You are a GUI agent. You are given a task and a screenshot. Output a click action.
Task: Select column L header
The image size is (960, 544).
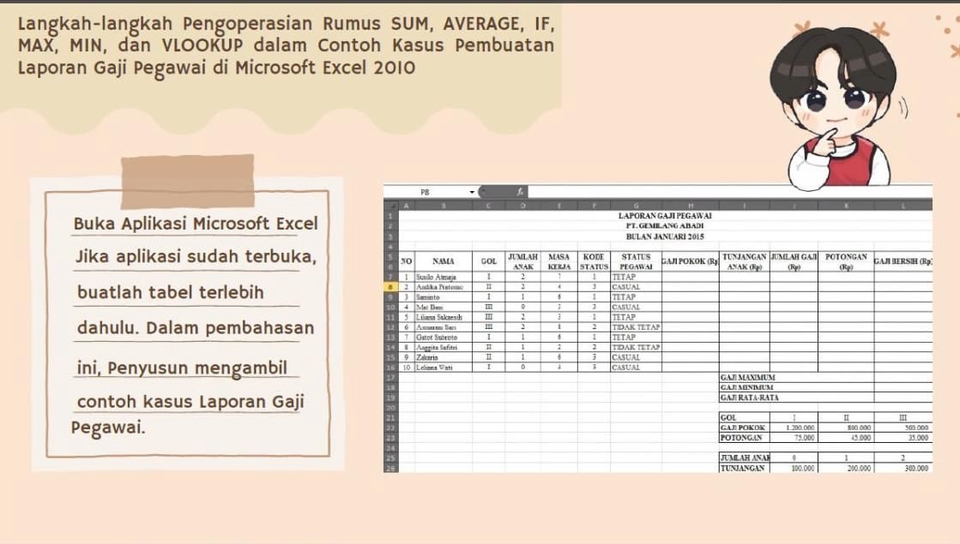903,205
